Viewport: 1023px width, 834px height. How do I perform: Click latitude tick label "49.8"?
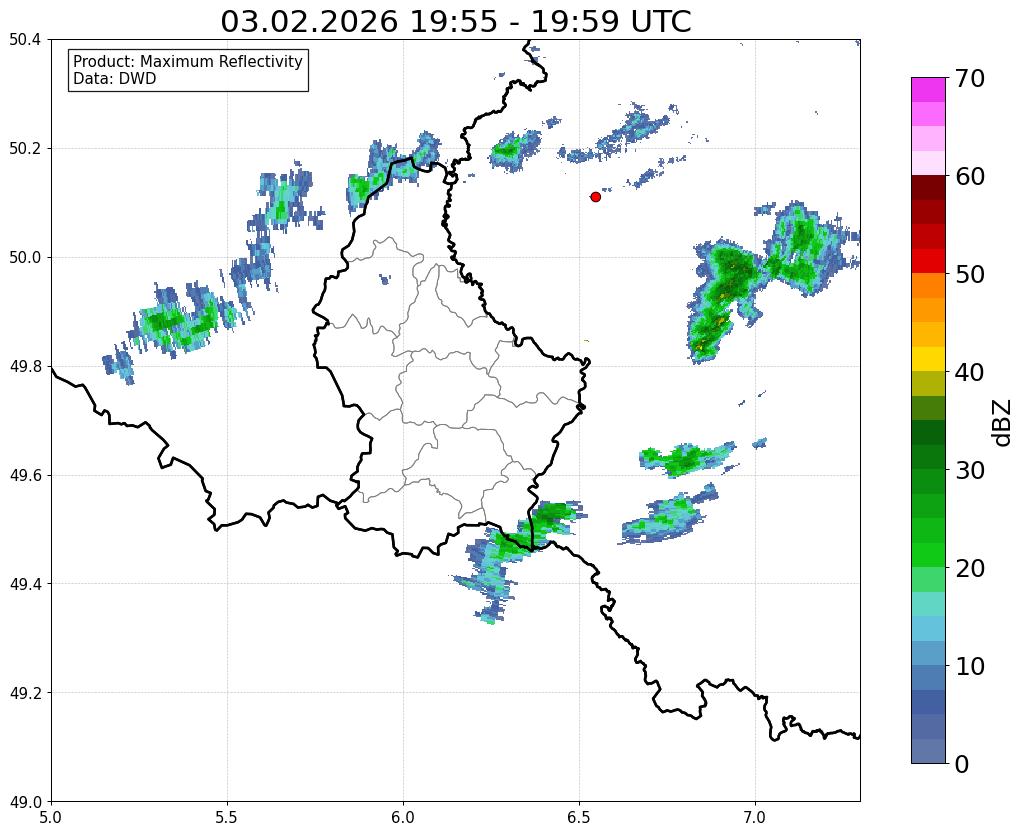(x=25, y=367)
